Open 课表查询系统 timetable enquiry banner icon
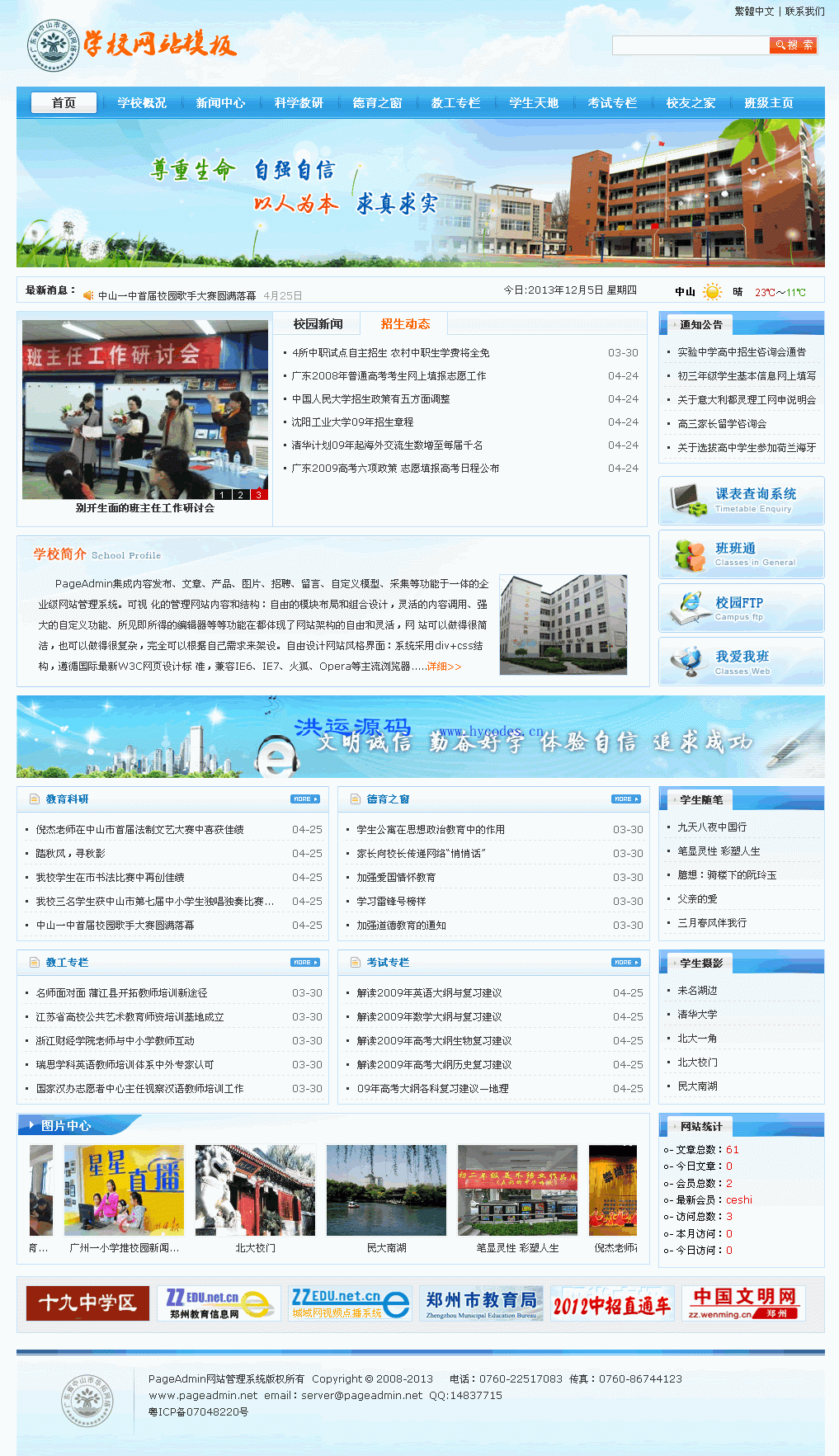The width and height of the screenshot is (839, 1456). pyautogui.click(x=741, y=500)
